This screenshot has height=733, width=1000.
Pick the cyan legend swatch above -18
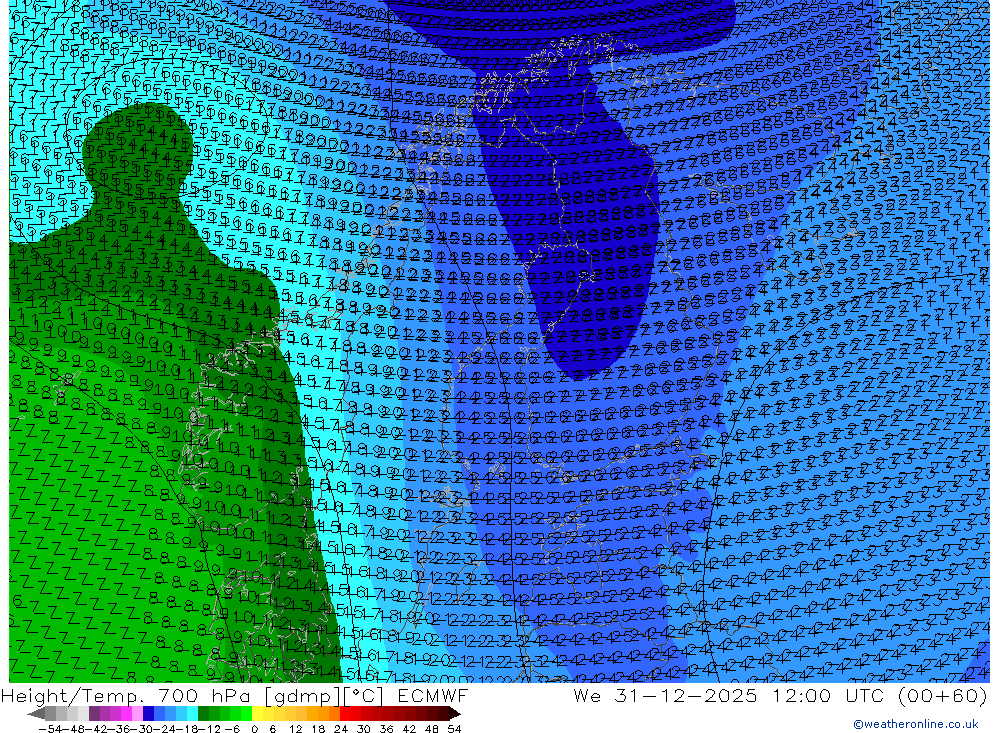pyautogui.click(x=192, y=713)
